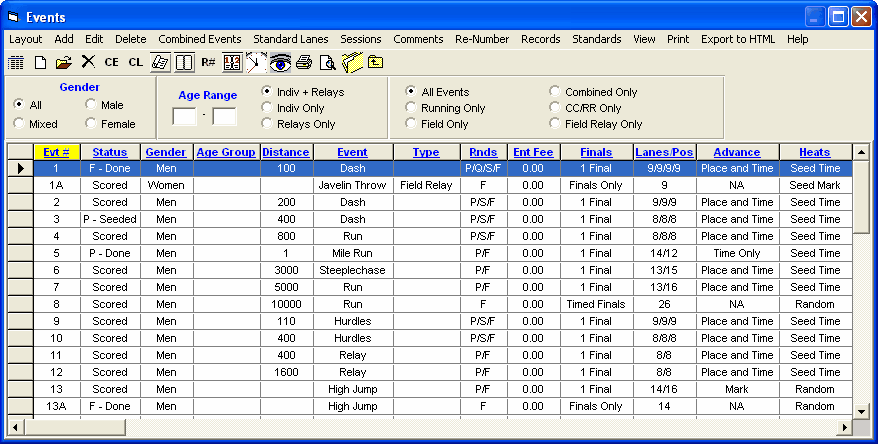Click the Field Relay type cell
This screenshot has width=878, height=444.
point(426,185)
